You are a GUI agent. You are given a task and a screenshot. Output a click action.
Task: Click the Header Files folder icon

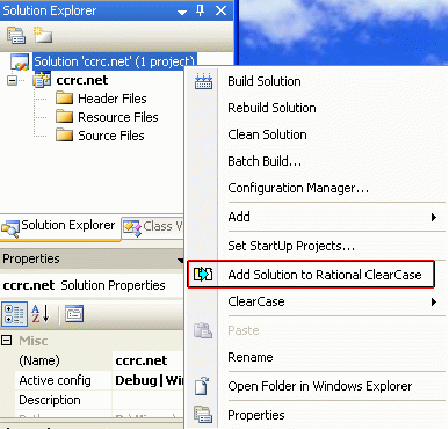(x=64, y=98)
